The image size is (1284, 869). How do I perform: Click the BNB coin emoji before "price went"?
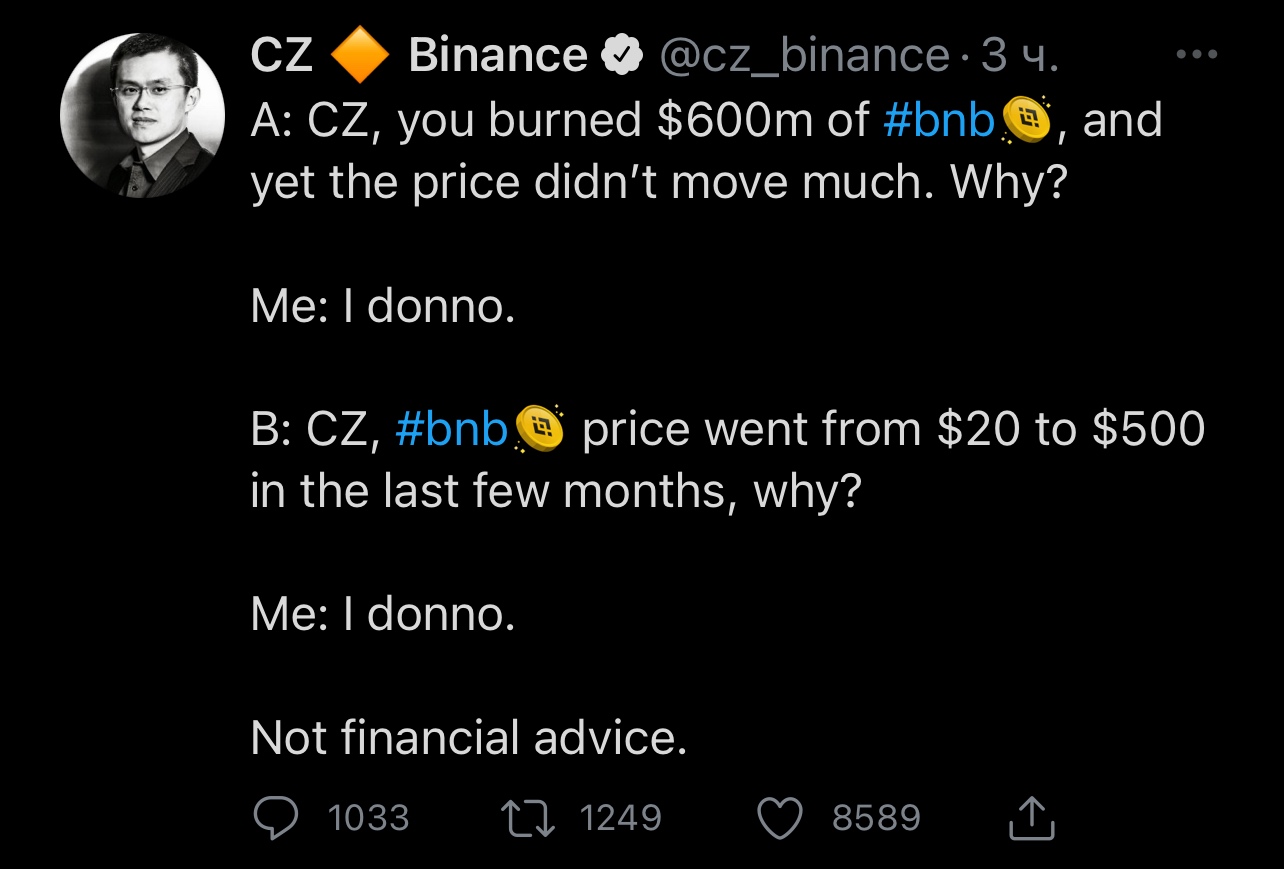[x=540, y=430]
